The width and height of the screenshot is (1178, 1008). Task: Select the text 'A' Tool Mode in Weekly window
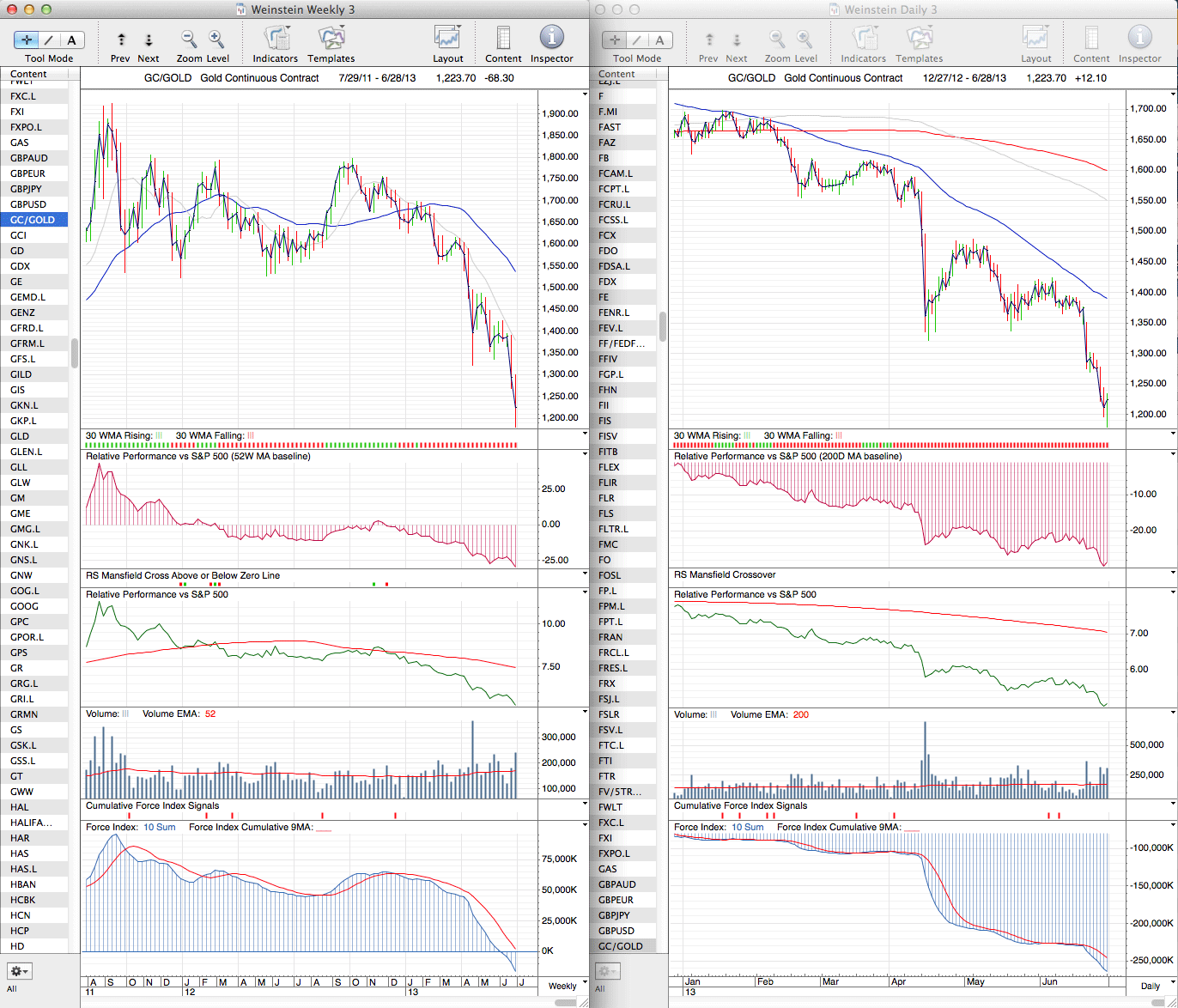point(71,40)
